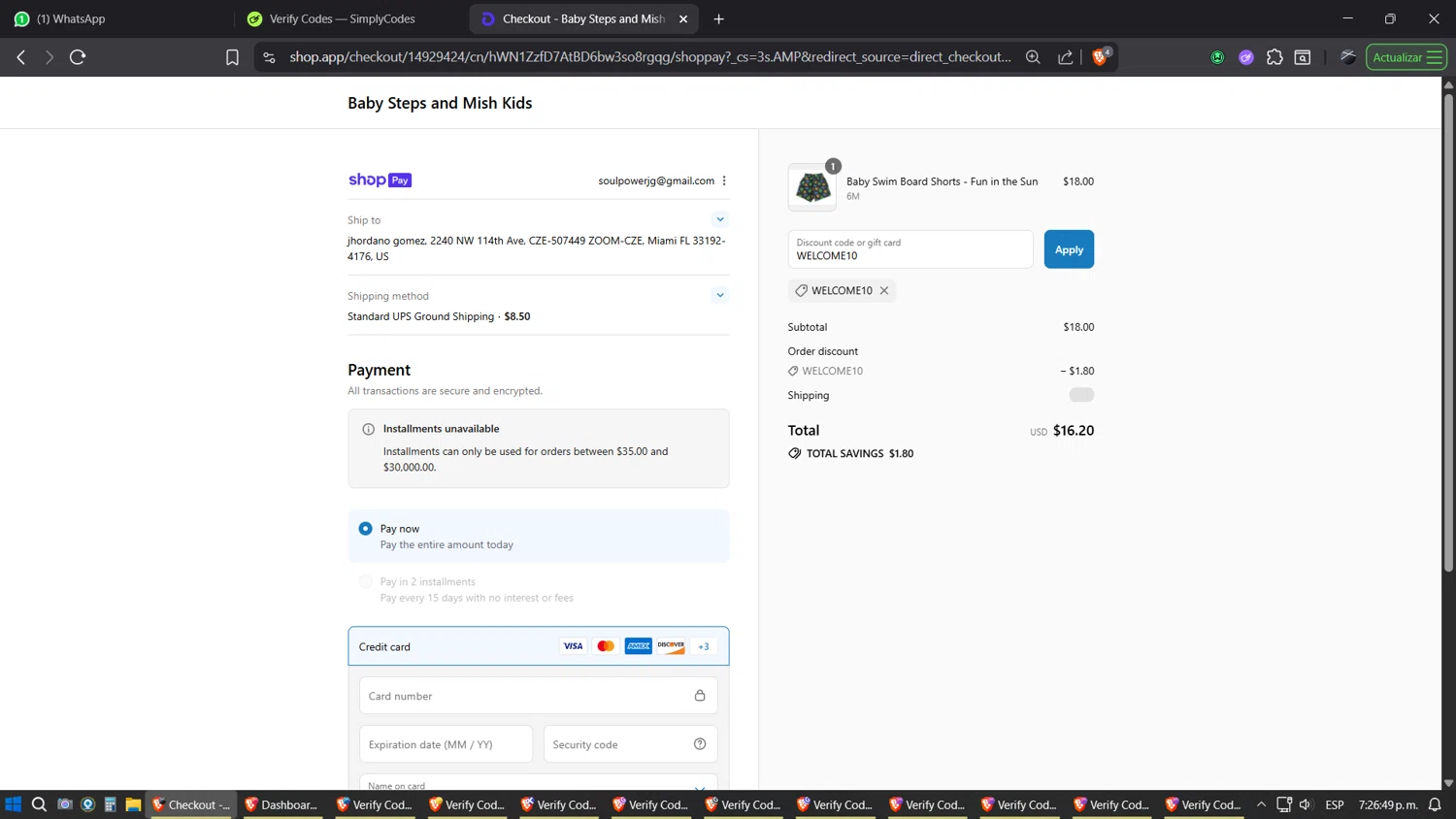Open the Extensions puzzle icon
The height and width of the screenshot is (819, 1456).
point(1274,57)
